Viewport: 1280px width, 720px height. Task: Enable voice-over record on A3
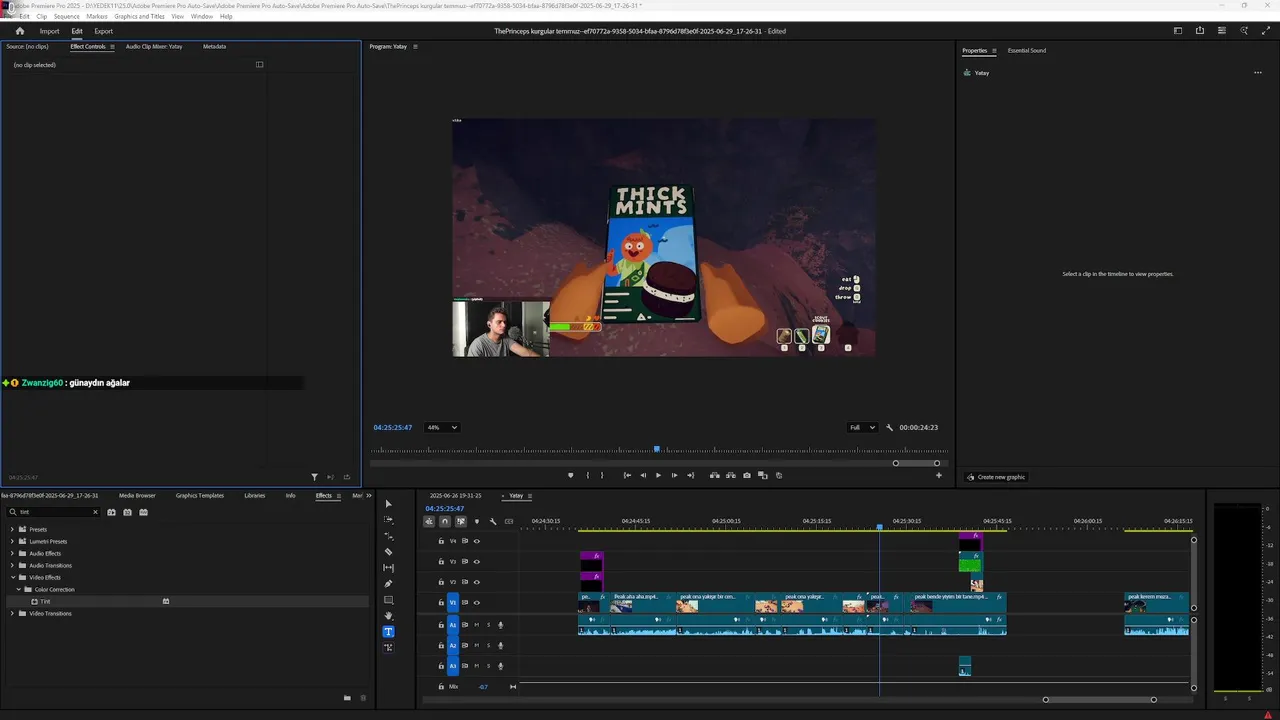(501, 666)
